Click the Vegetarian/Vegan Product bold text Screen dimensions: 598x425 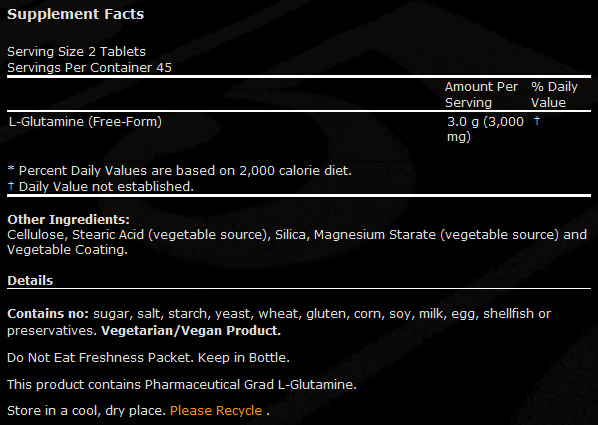(x=191, y=330)
